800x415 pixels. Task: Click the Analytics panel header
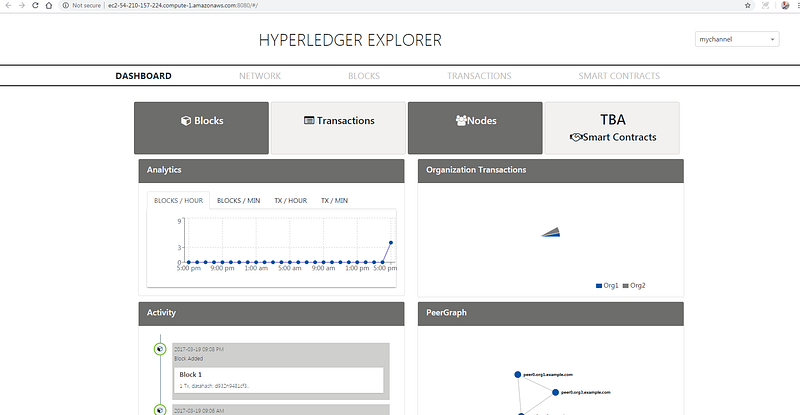tap(271, 170)
